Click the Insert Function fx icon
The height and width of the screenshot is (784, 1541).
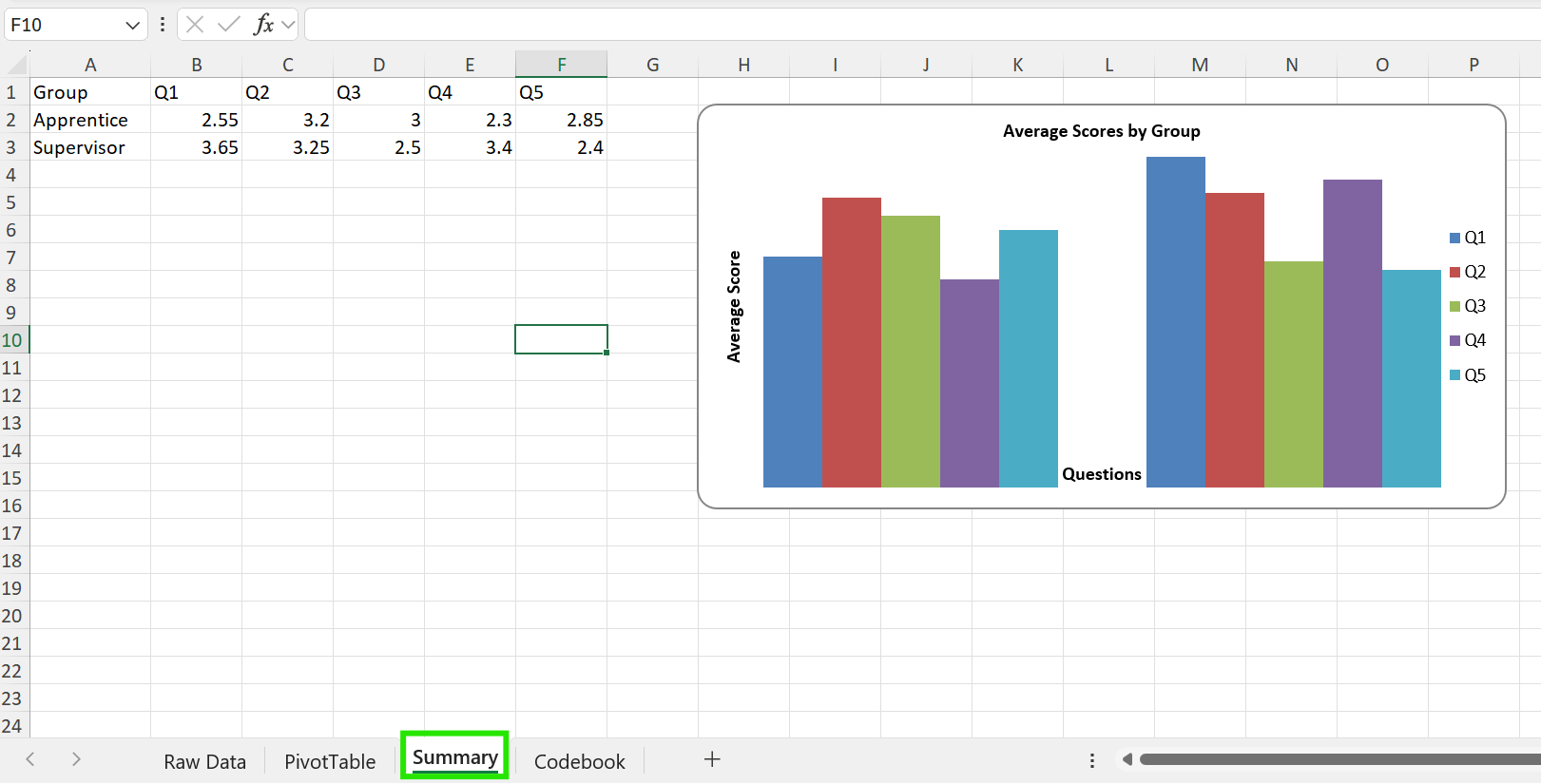263,25
